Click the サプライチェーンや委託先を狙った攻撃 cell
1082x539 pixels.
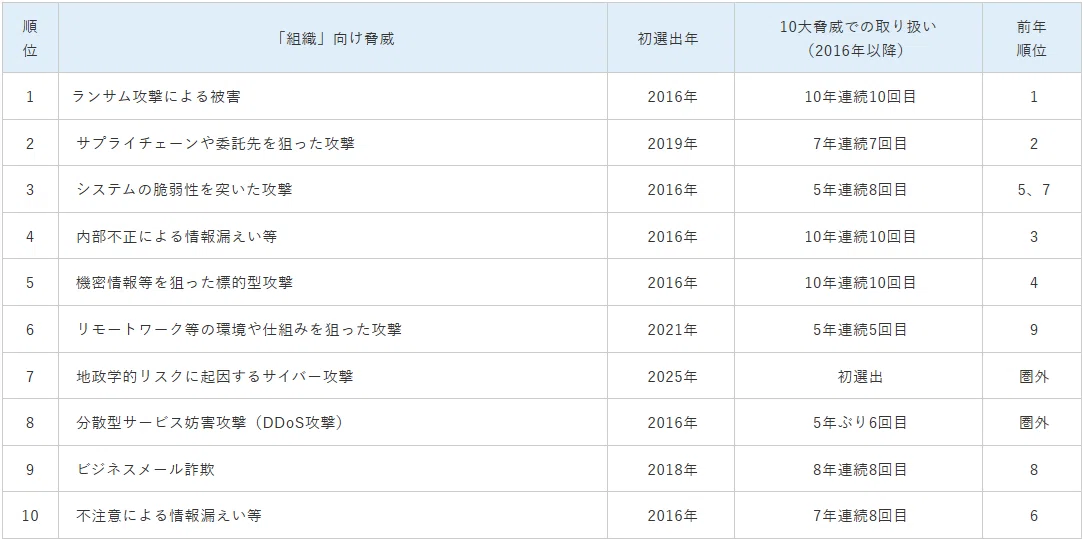pos(216,144)
